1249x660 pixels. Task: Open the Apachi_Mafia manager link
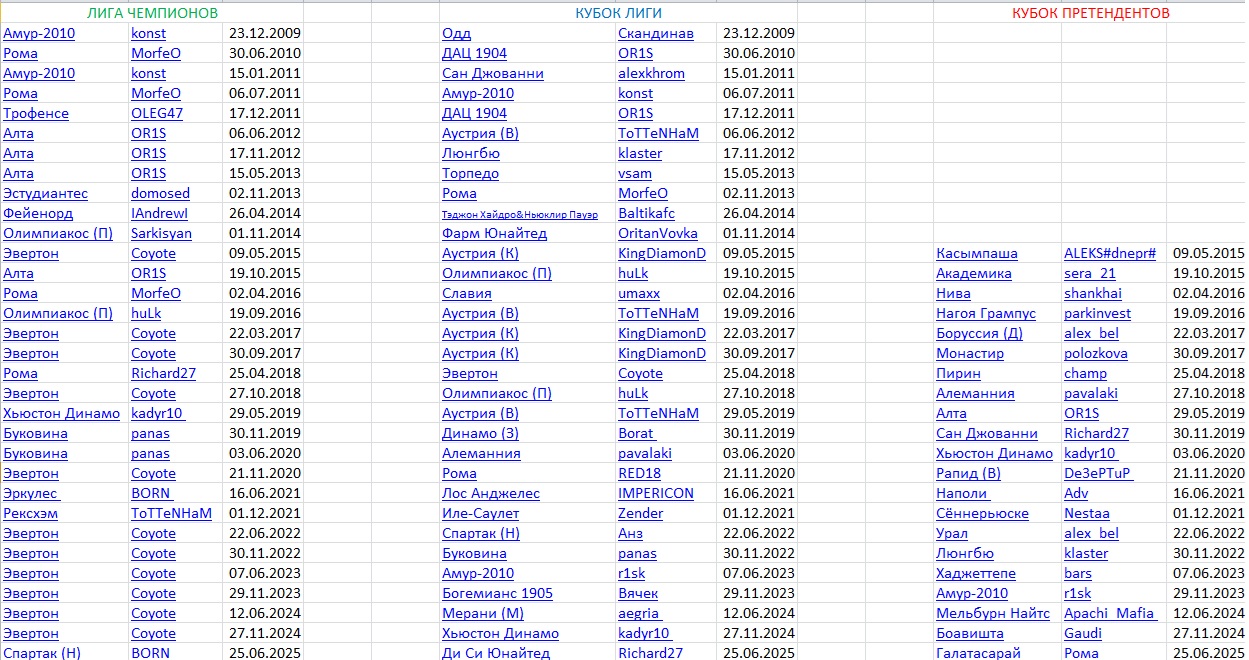click(1110, 613)
